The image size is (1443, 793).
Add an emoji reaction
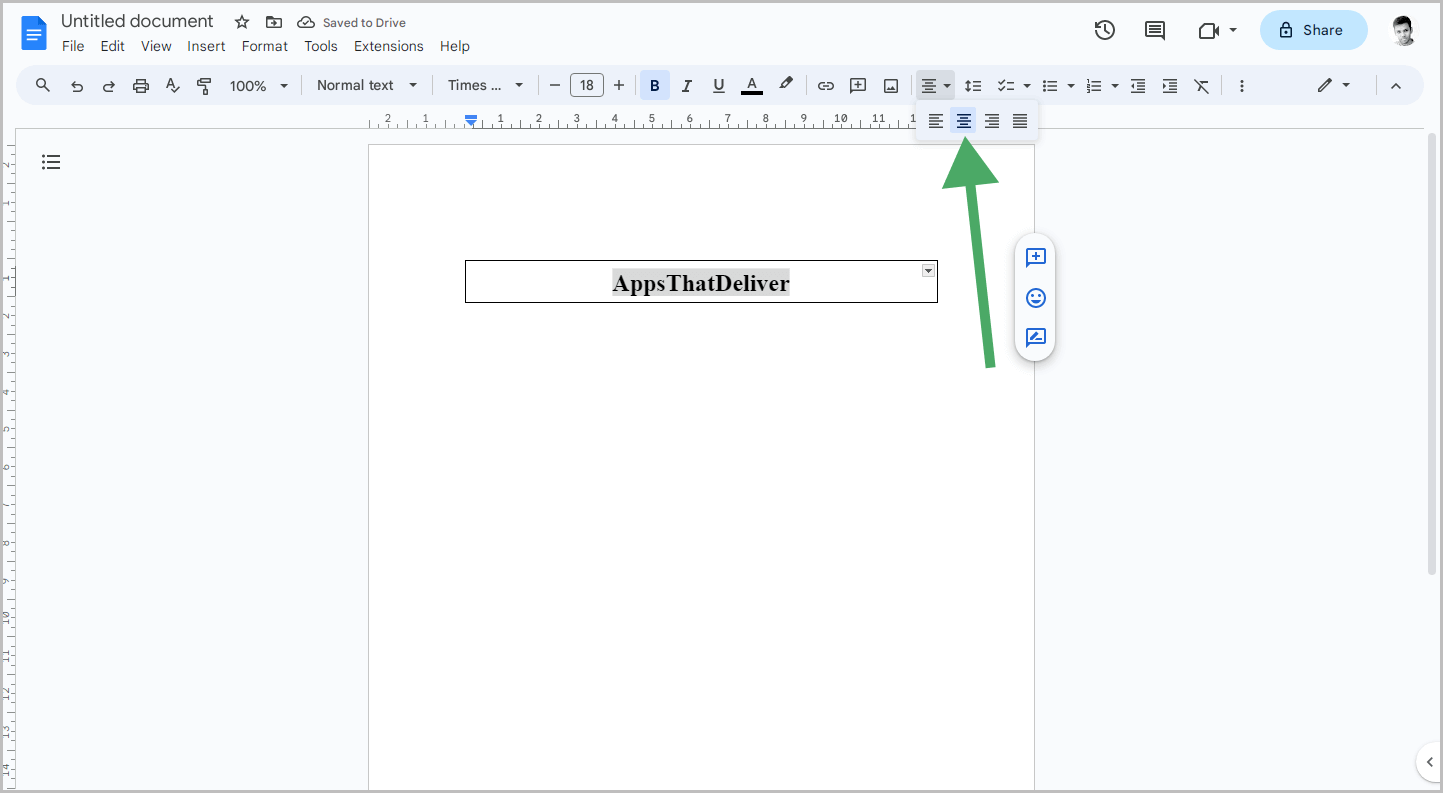1035,298
